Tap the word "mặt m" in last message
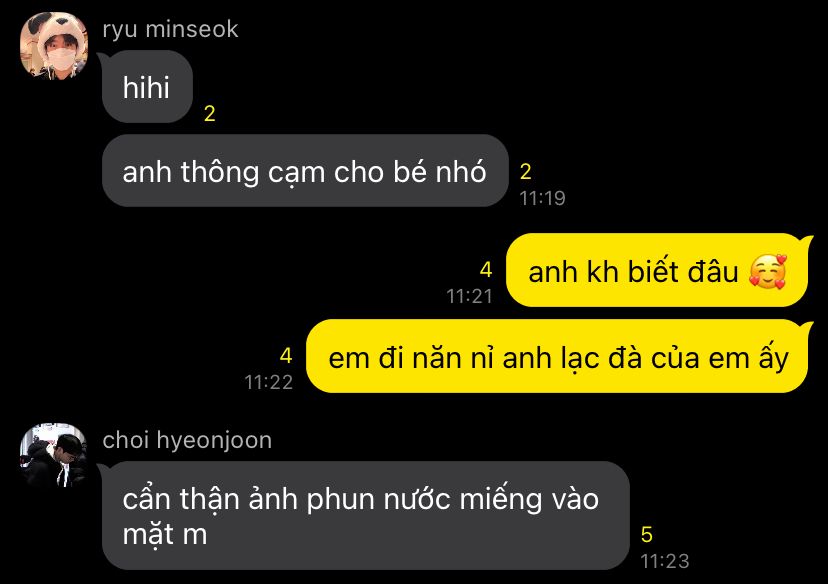Viewport: 828px width, 584px height. [165, 534]
